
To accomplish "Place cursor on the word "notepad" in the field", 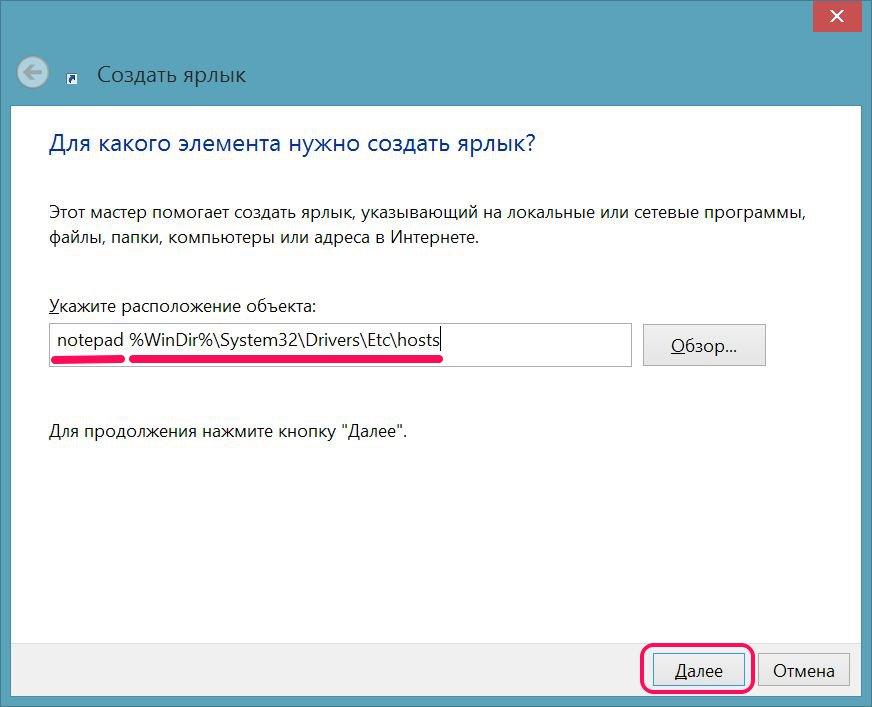I will click(x=89, y=341).
